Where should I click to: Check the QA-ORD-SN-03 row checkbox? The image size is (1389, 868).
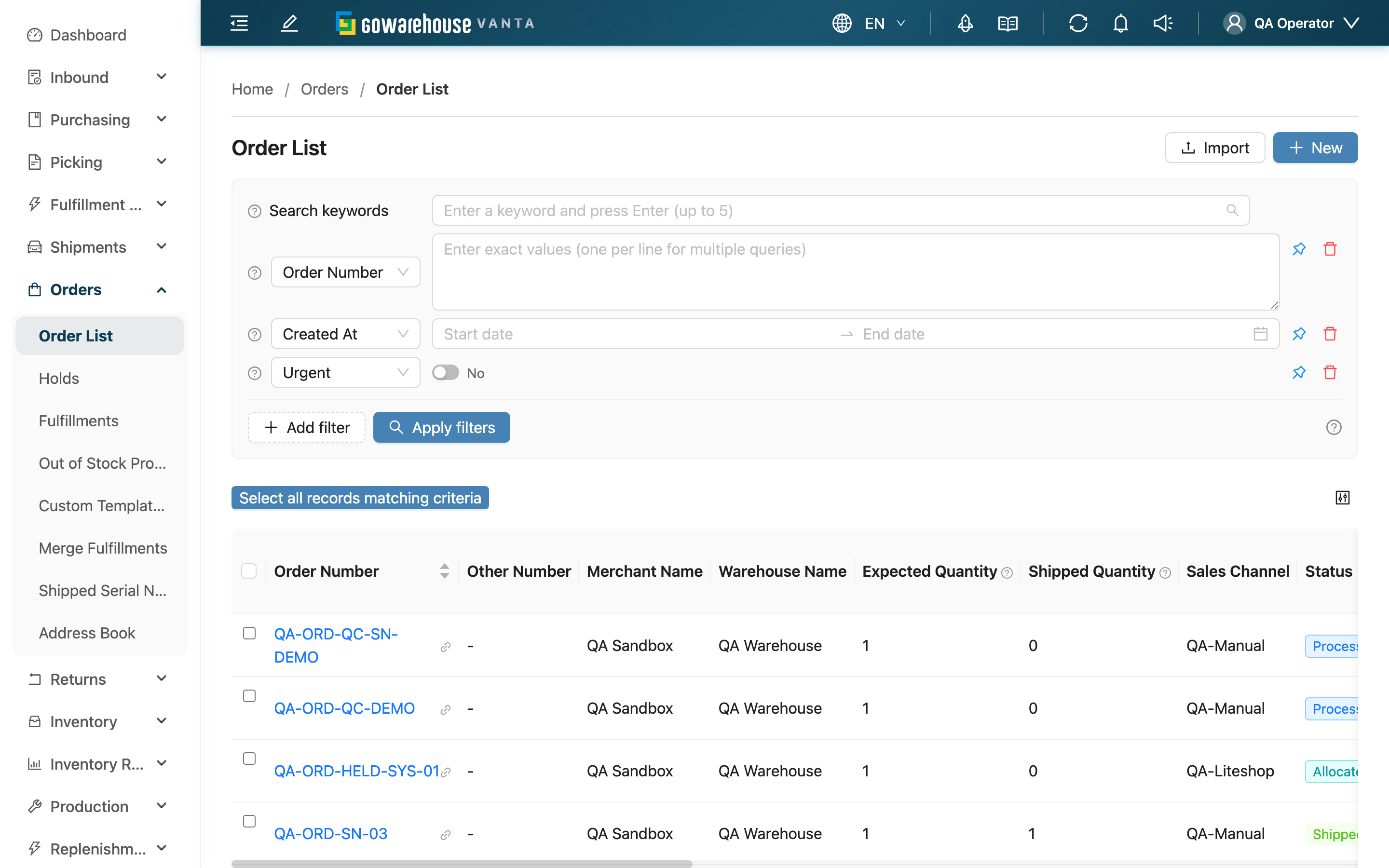click(x=249, y=821)
